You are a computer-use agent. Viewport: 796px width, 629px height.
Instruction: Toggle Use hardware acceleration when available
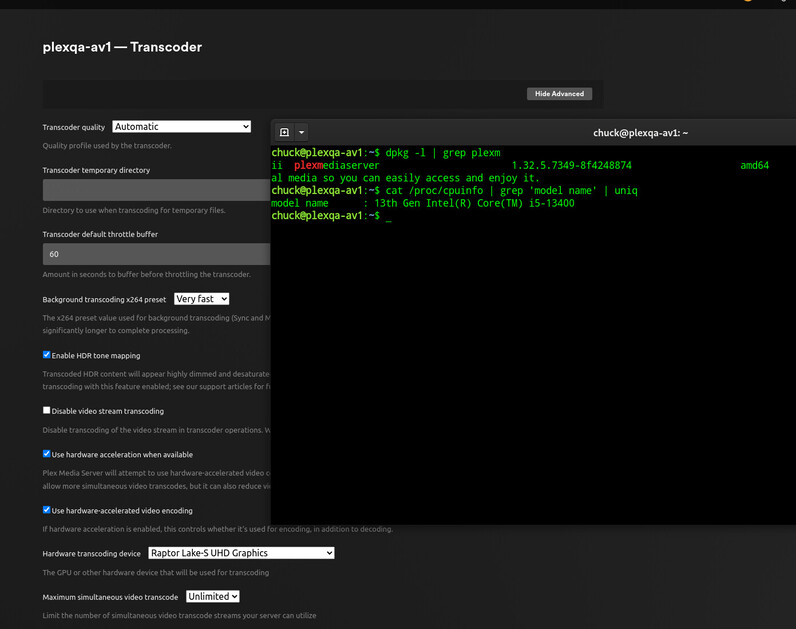pos(47,454)
